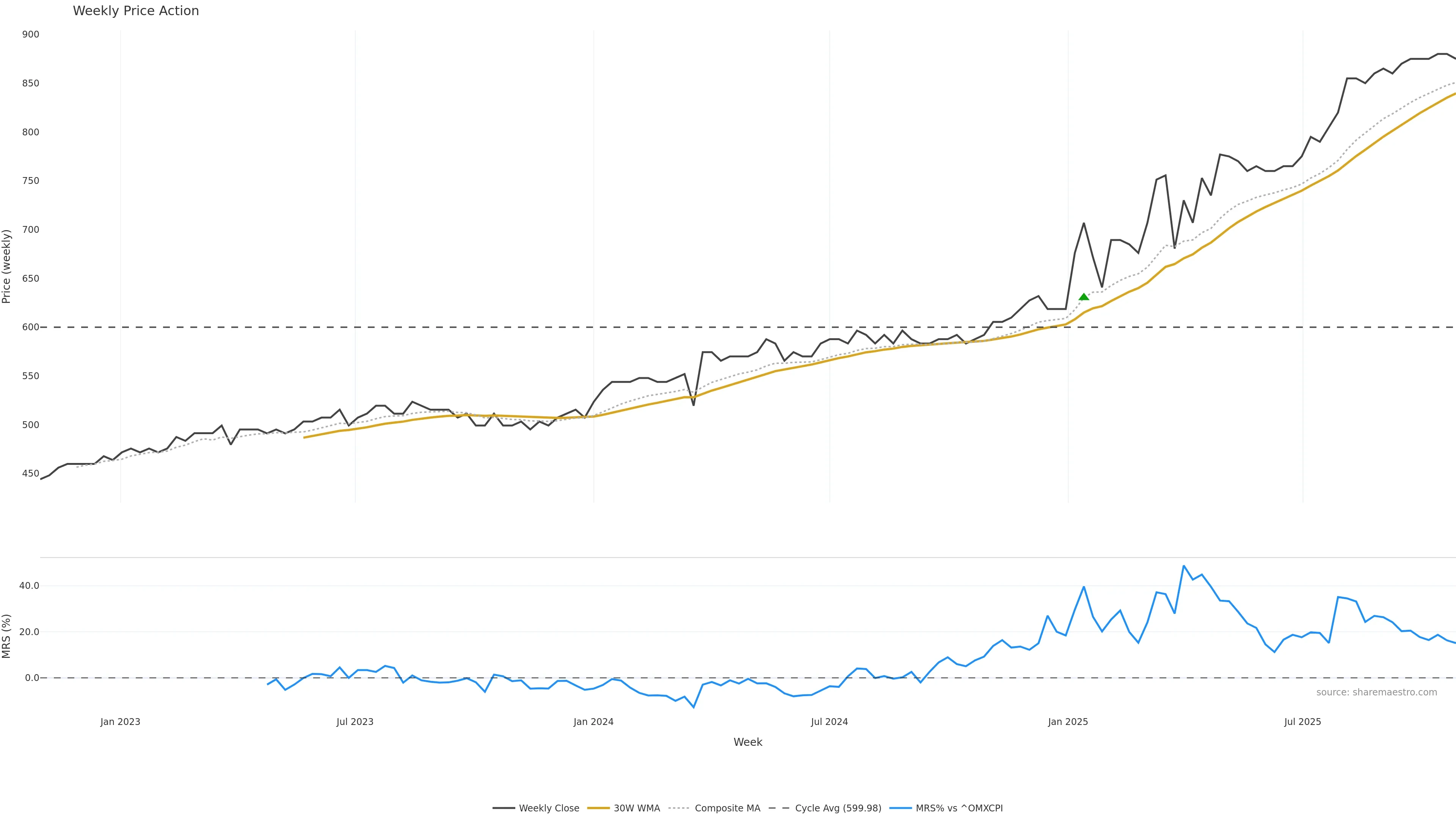
Task: Click the gold 30W WMA legend line swatch
Action: [x=599, y=808]
